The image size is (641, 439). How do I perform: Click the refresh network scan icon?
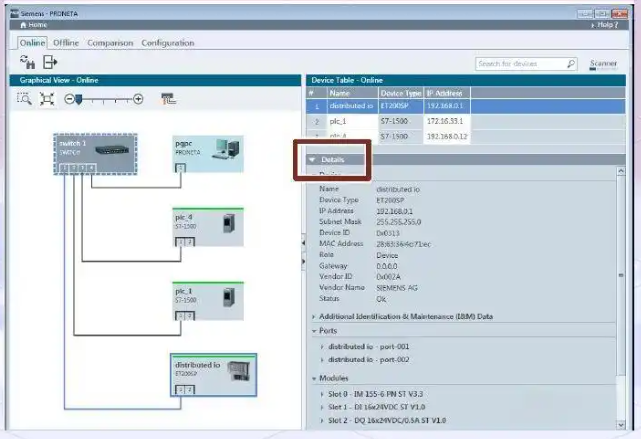click(28, 63)
